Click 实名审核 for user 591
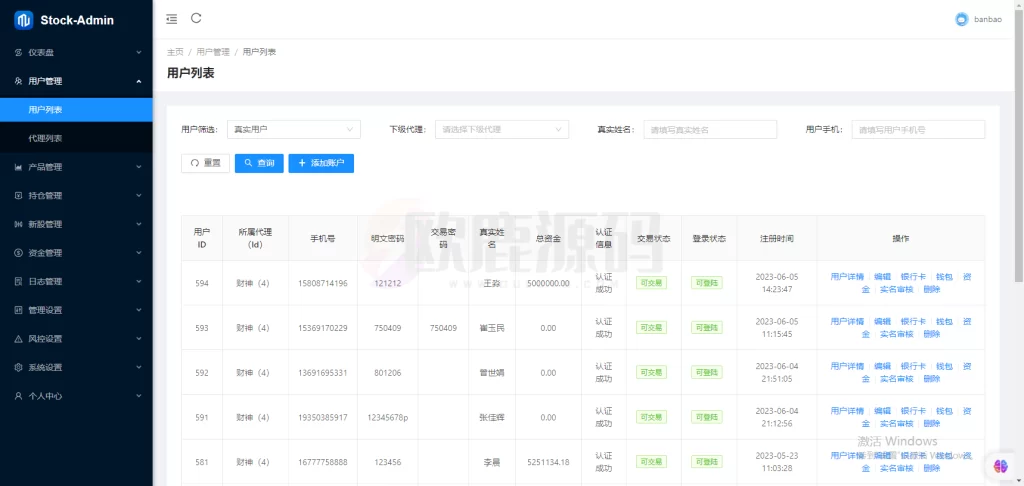The height and width of the screenshot is (486, 1024). 897,423
